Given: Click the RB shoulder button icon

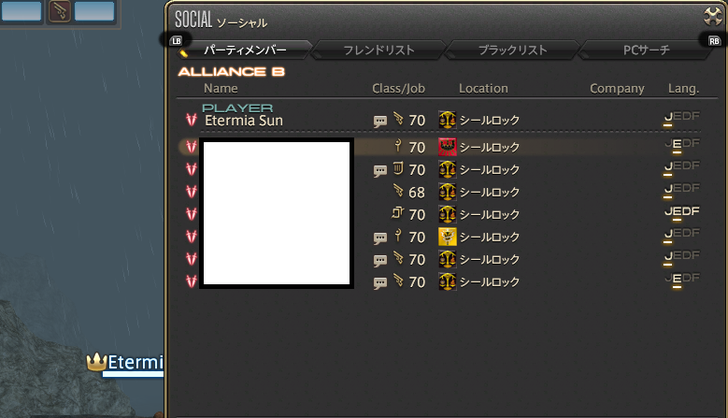Looking at the screenshot, I should (714, 41).
